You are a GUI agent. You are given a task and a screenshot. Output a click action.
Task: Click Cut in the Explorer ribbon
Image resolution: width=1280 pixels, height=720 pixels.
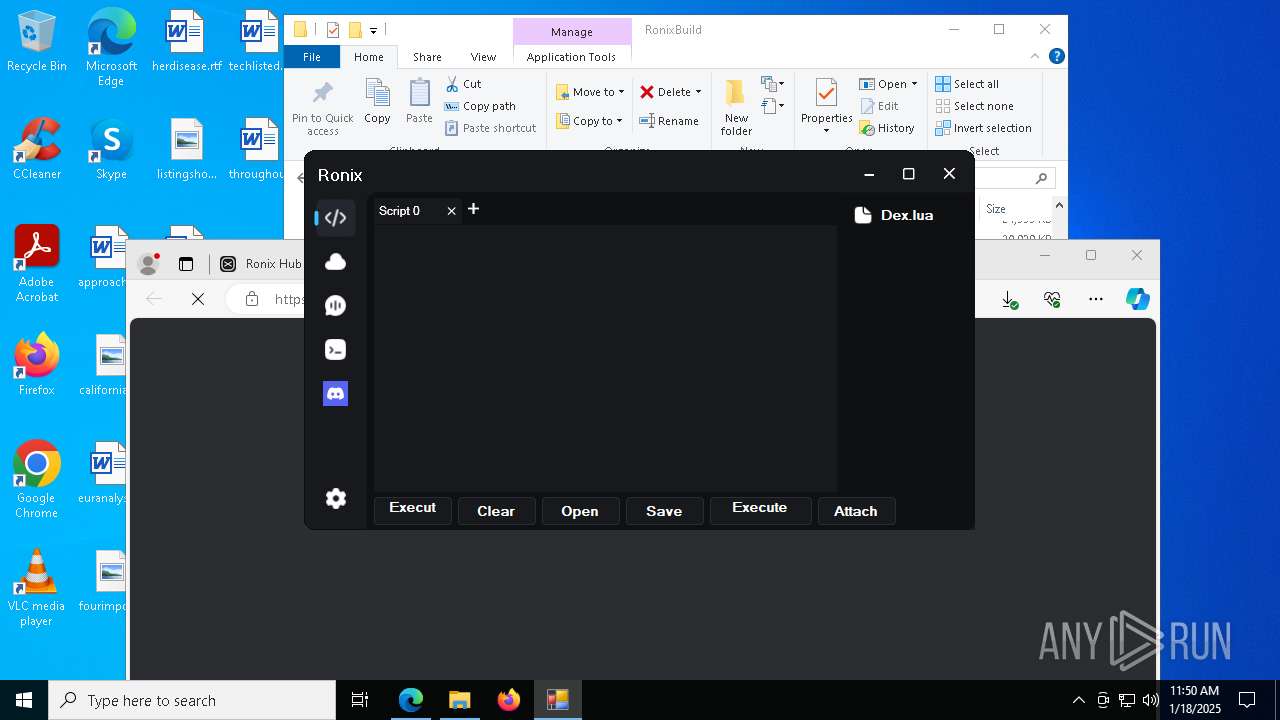pos(463,84)
